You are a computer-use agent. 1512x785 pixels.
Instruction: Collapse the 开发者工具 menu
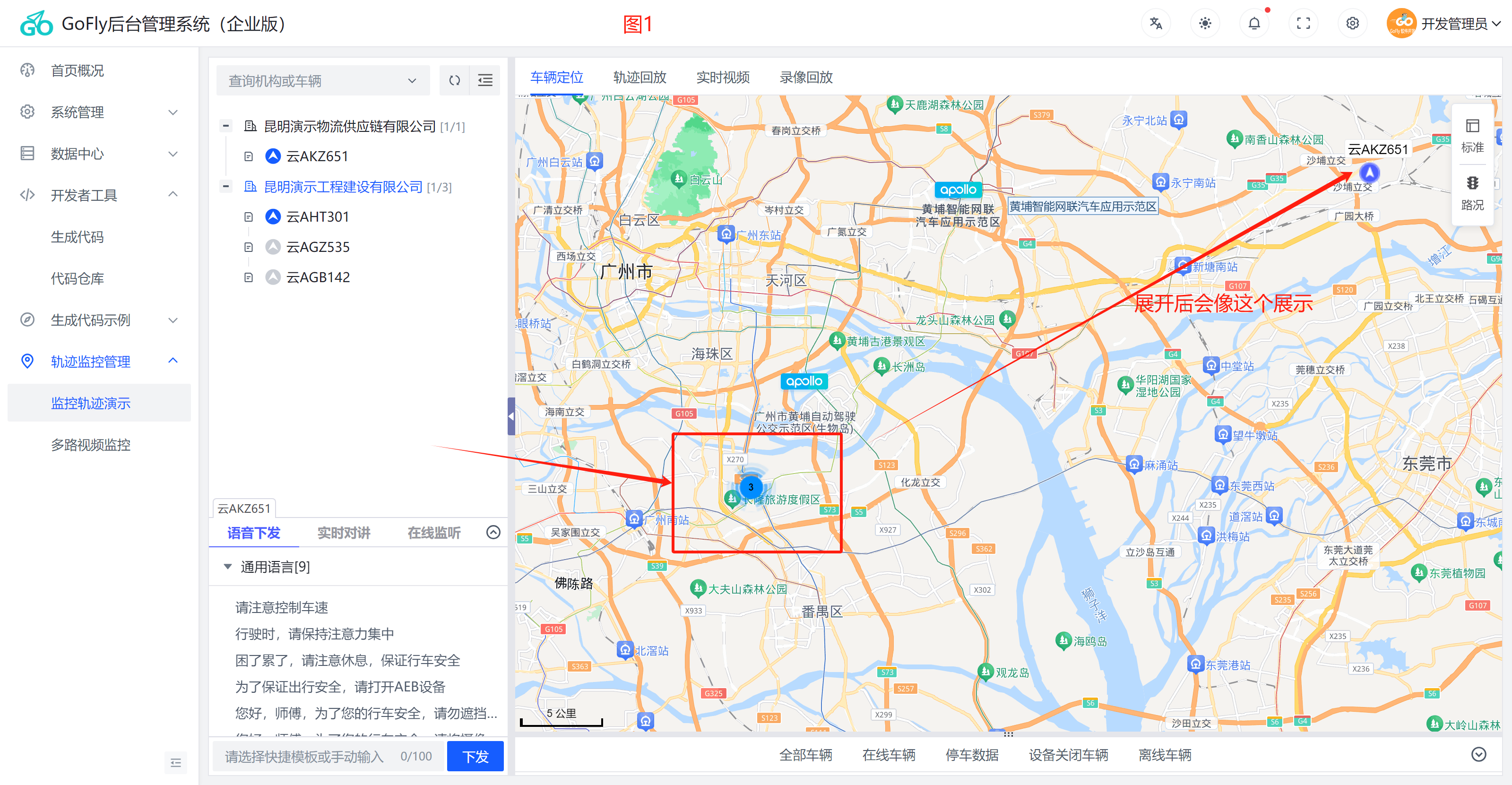tap(99, 195)
